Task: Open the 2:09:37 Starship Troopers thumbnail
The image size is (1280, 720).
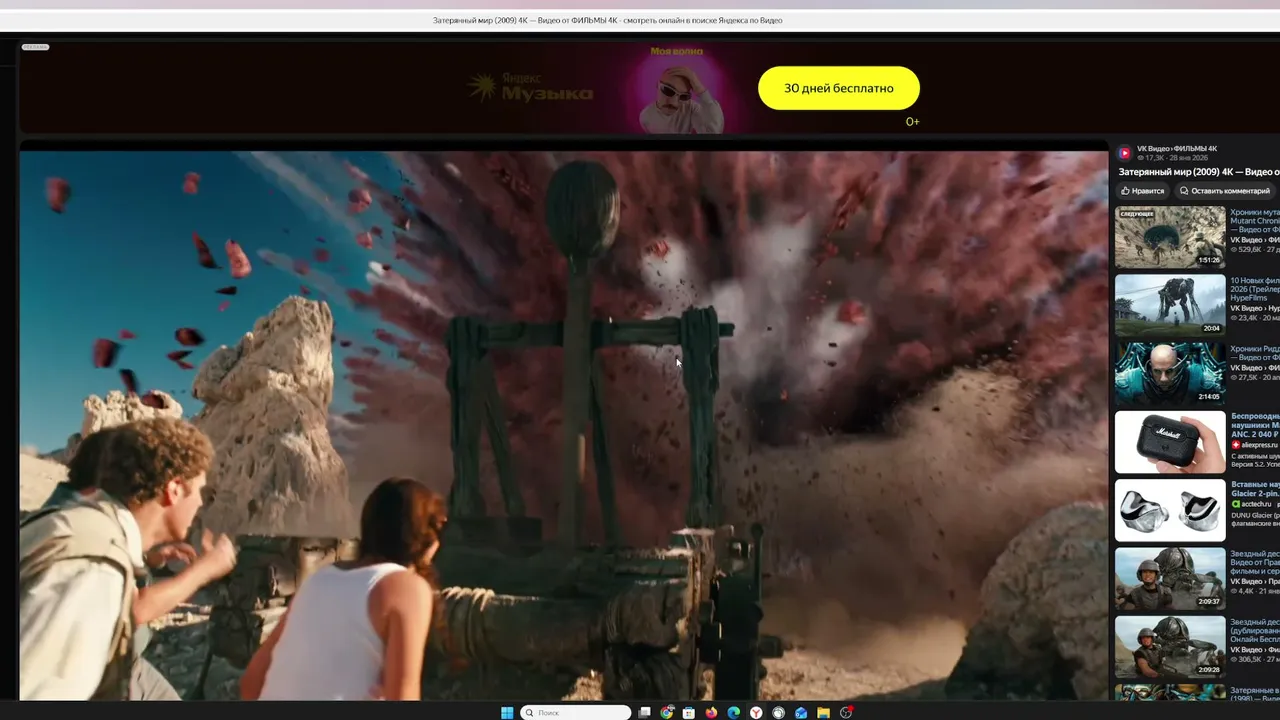Action: (x=1170, y=578)
